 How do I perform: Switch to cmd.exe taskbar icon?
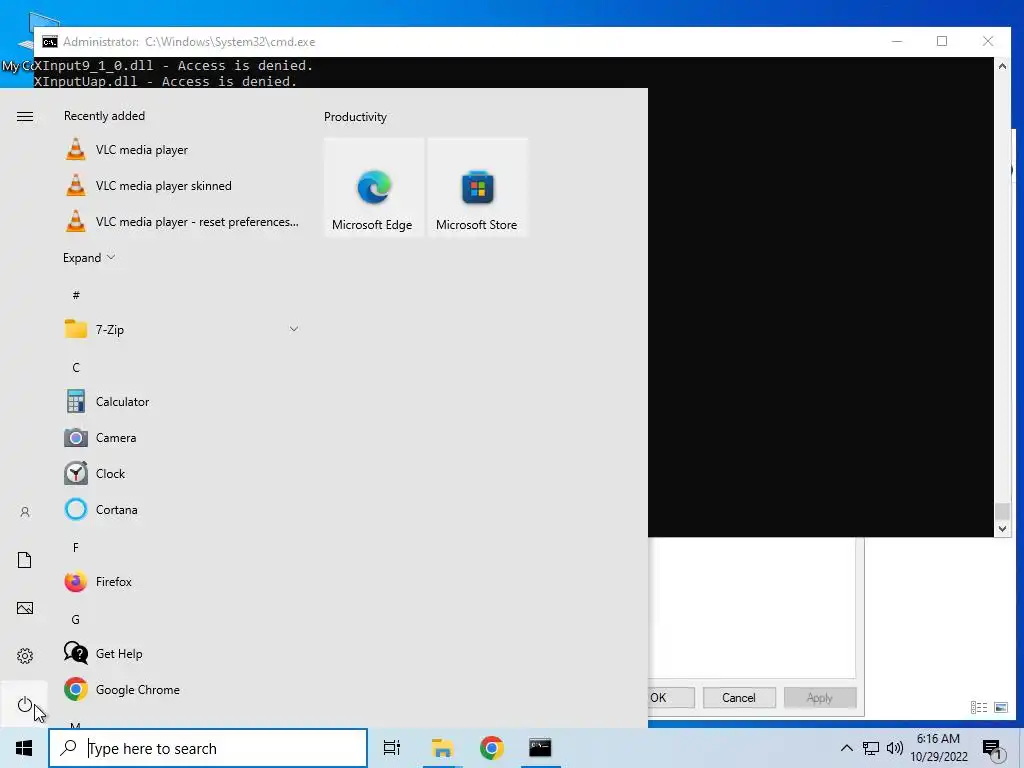[540, 748]
